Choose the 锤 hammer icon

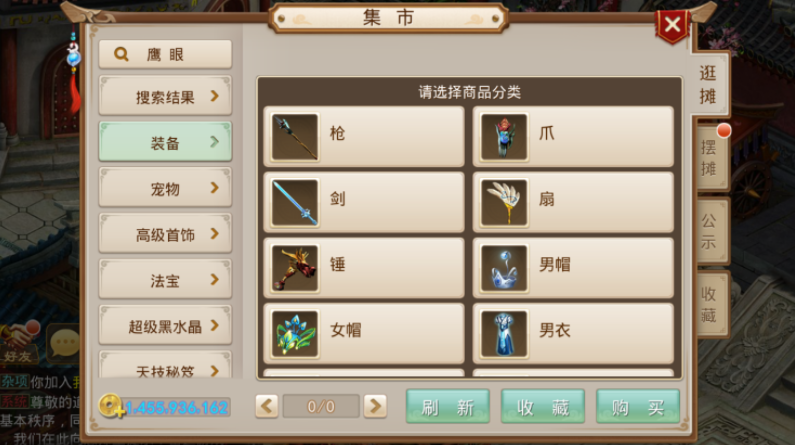(295, 268)
